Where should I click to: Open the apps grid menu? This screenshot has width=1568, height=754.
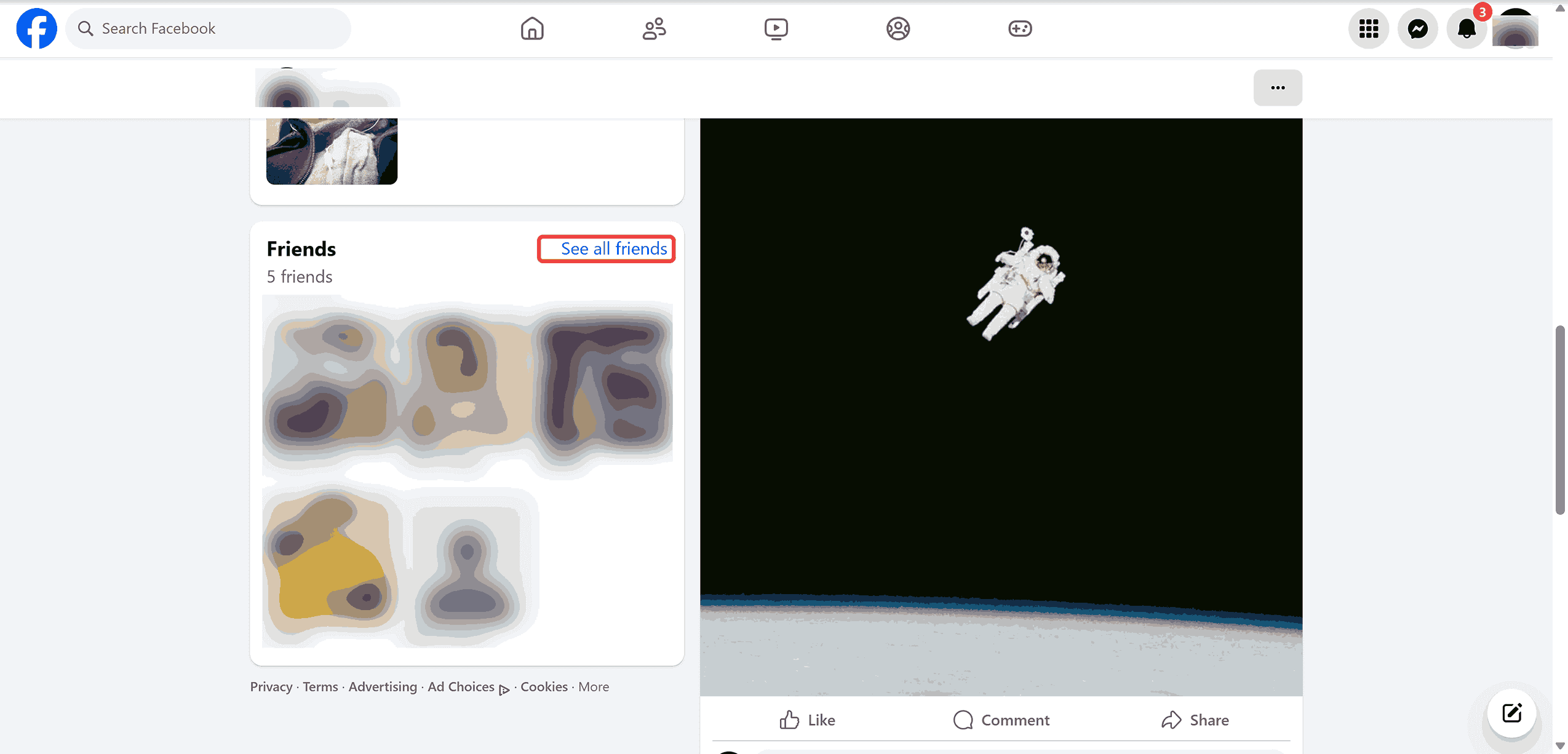(1368, 28)
